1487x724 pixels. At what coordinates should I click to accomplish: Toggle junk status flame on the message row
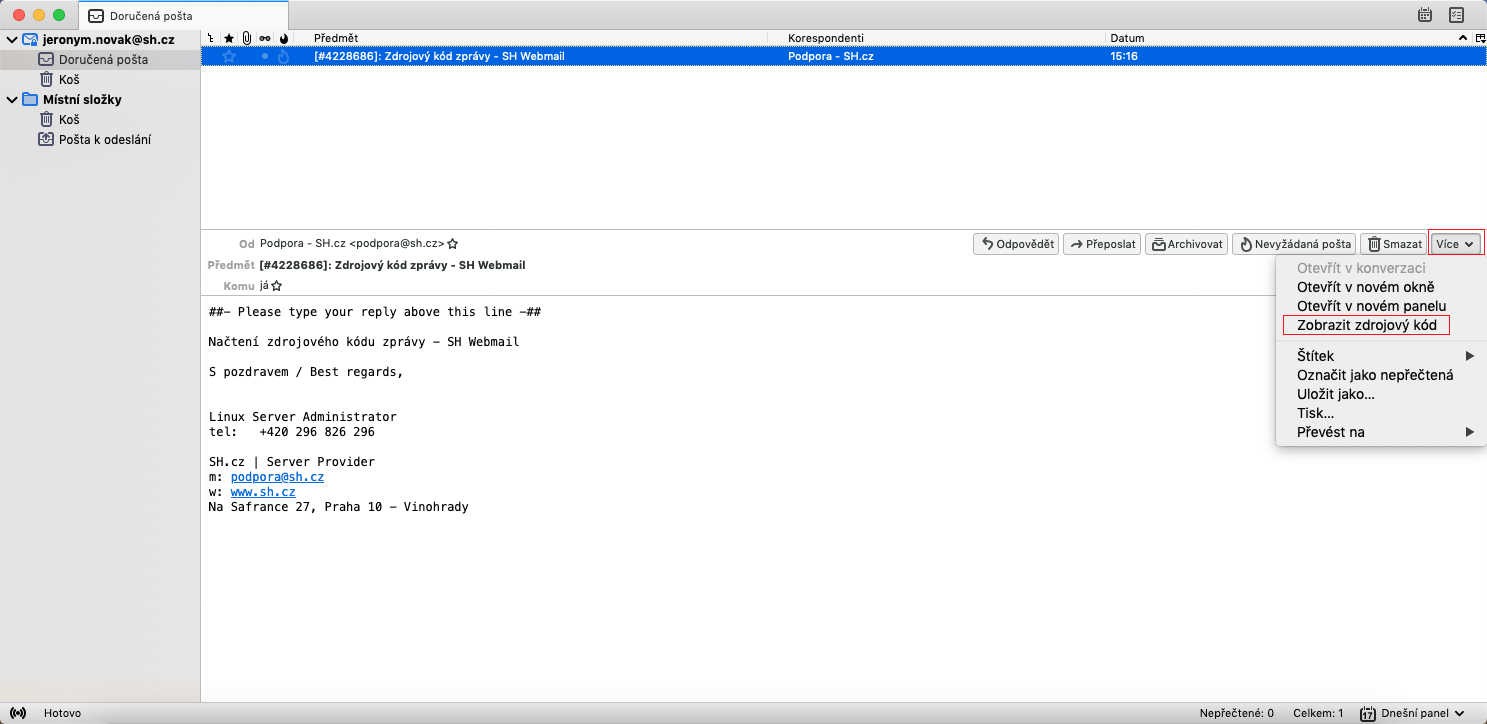coord(283,57)
